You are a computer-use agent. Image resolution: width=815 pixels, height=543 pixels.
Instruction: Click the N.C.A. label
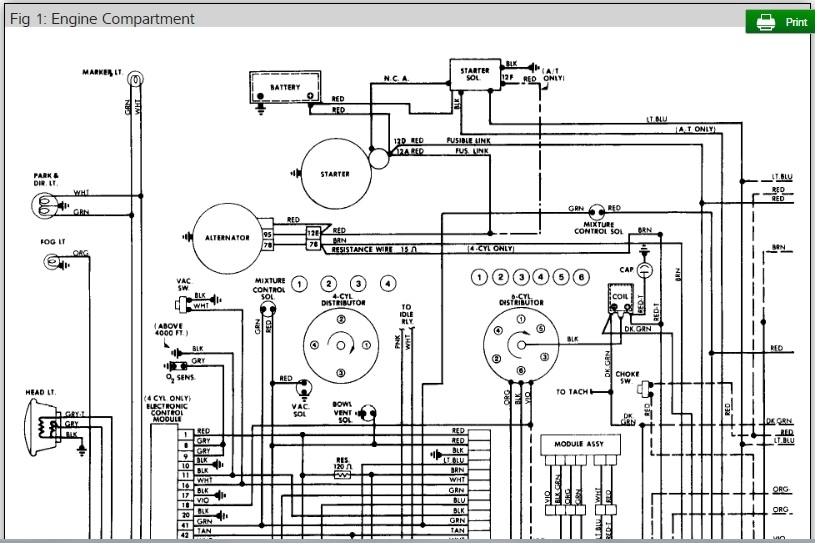pos(397,78)
